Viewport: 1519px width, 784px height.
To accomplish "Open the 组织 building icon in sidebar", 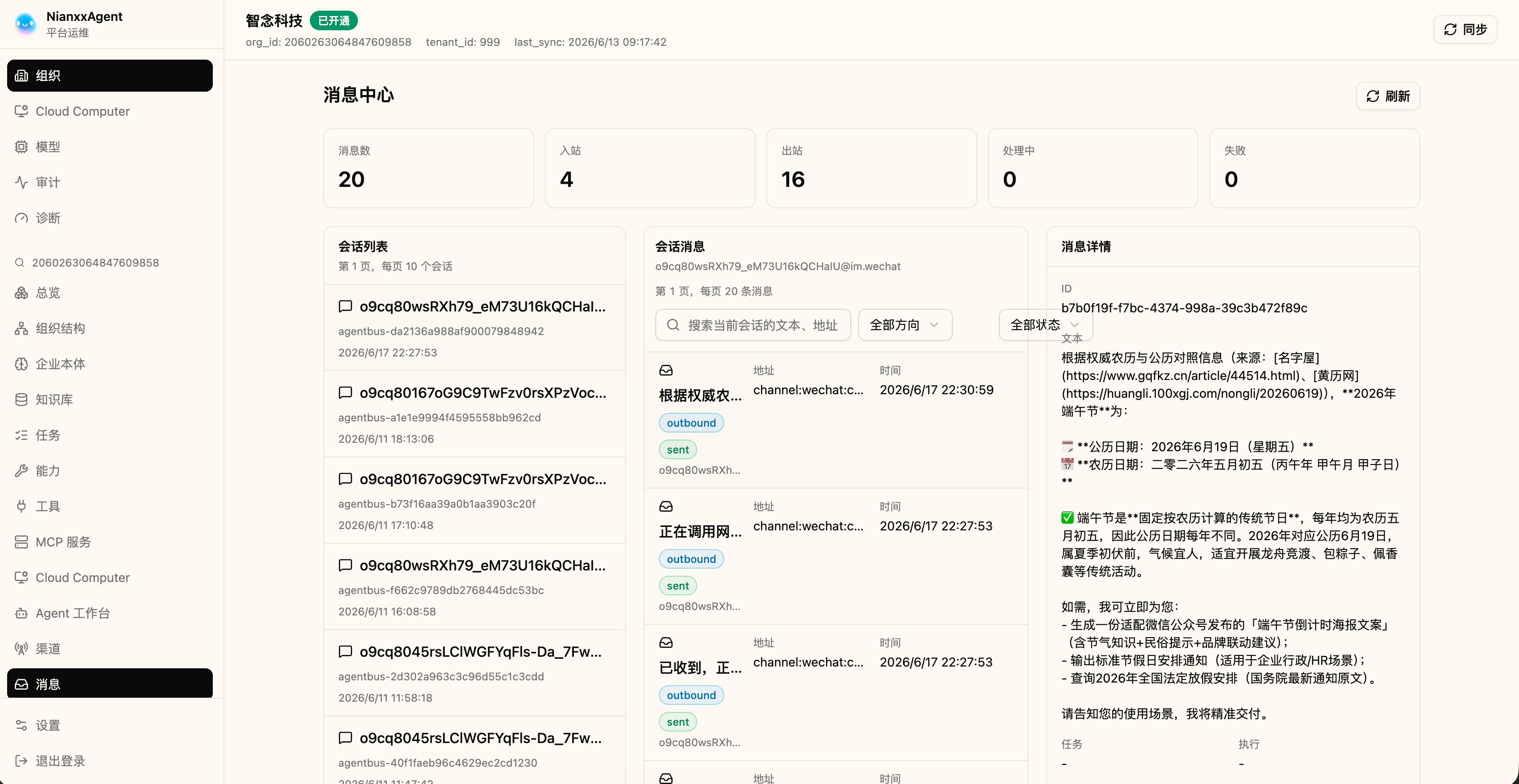I will tap(21, 76).
